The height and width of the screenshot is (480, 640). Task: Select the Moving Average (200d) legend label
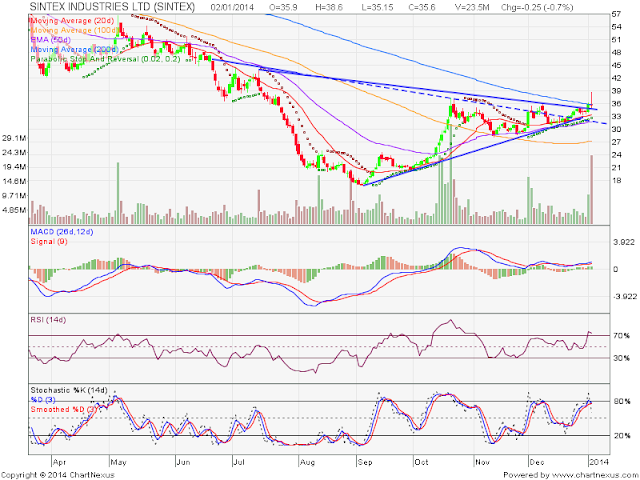[x=74, y=49]
